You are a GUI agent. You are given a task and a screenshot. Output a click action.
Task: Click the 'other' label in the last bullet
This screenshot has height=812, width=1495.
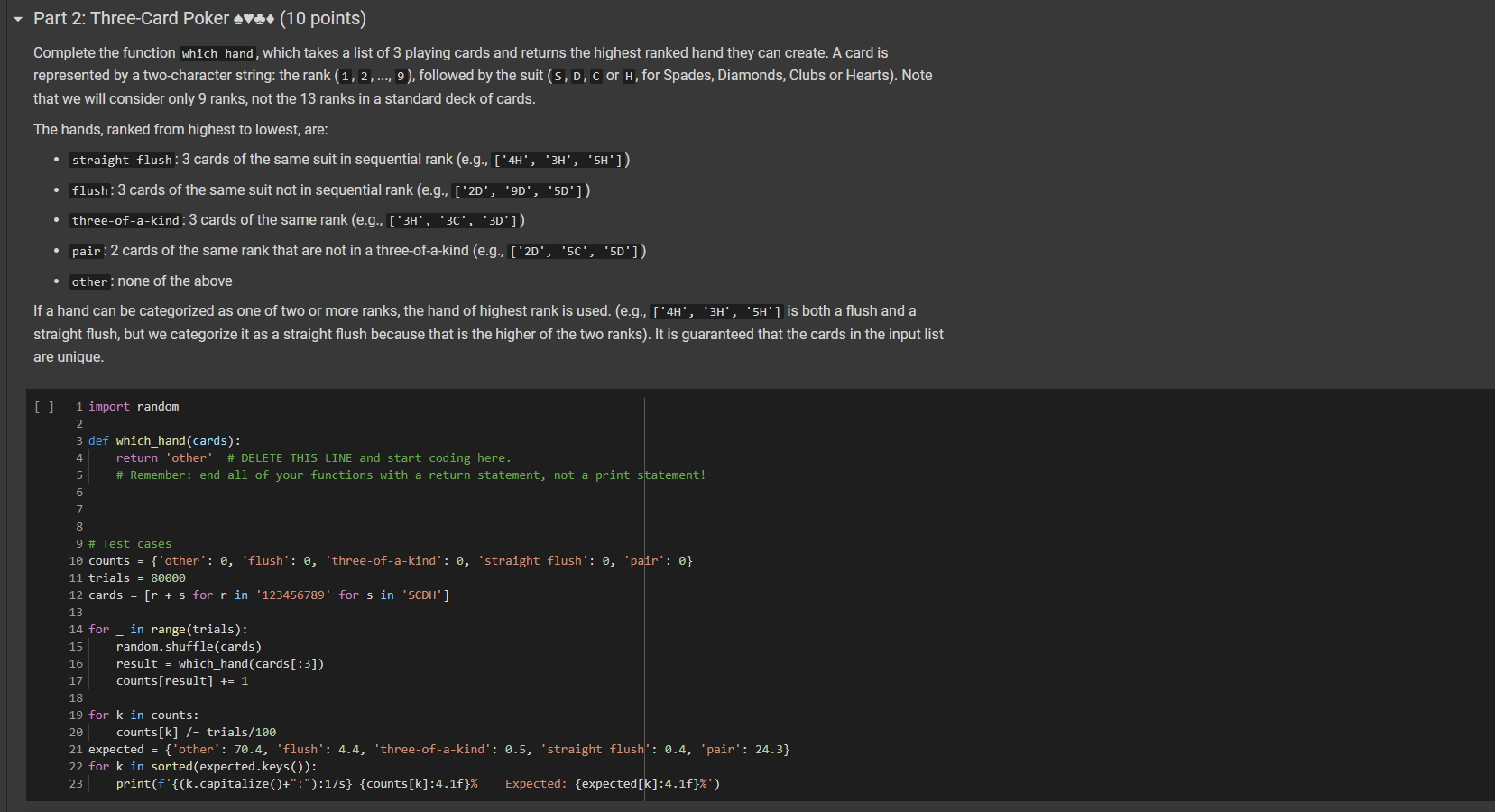click(x=90, y=281)
